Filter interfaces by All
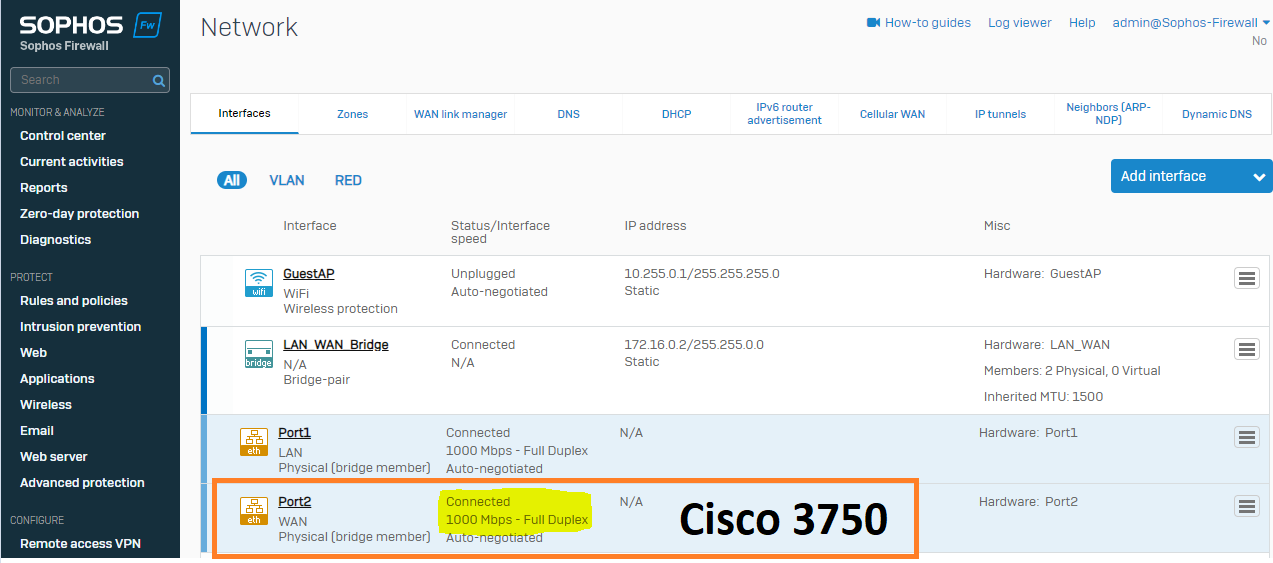The image size is (1273, 563). 232,181
